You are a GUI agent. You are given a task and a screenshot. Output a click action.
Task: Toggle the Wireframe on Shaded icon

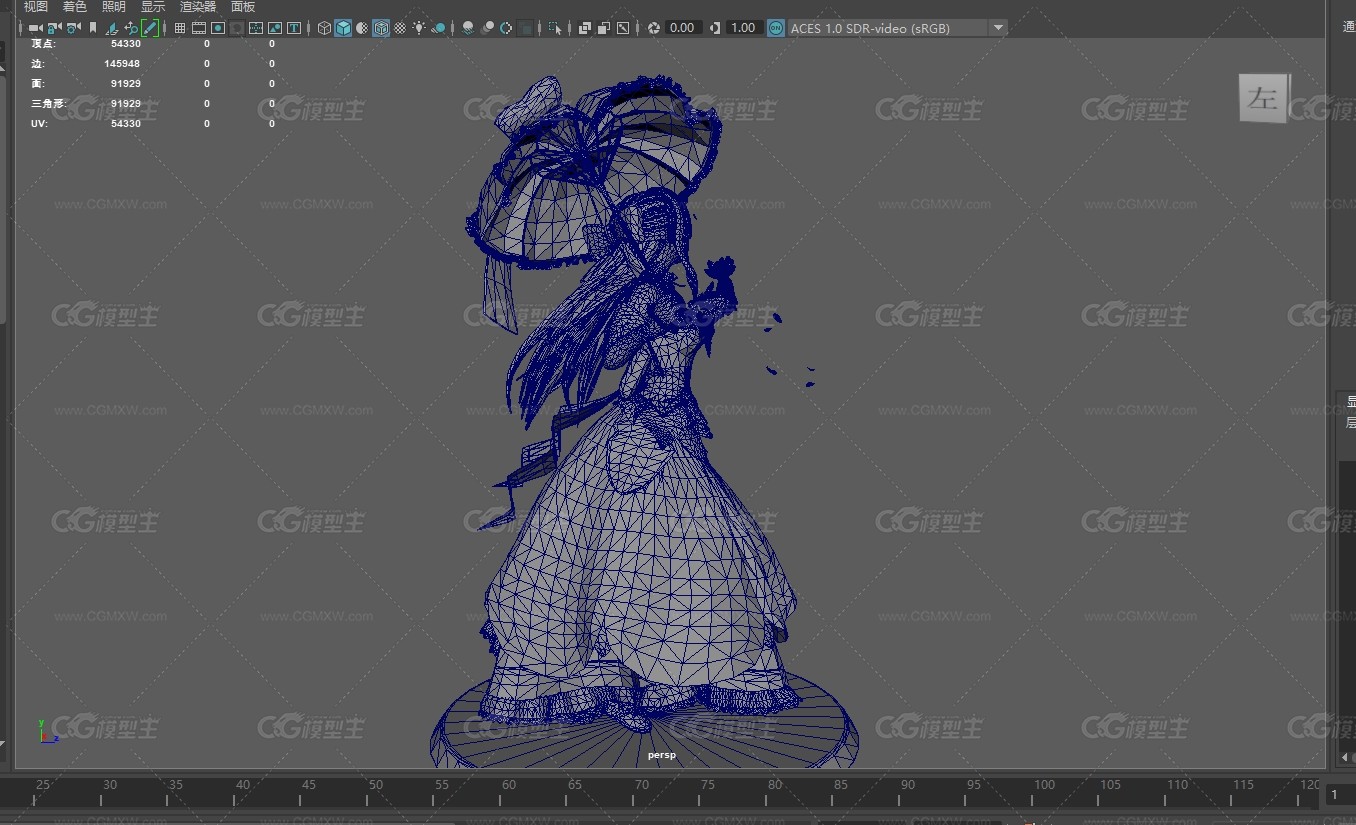(x=380, y=28)
